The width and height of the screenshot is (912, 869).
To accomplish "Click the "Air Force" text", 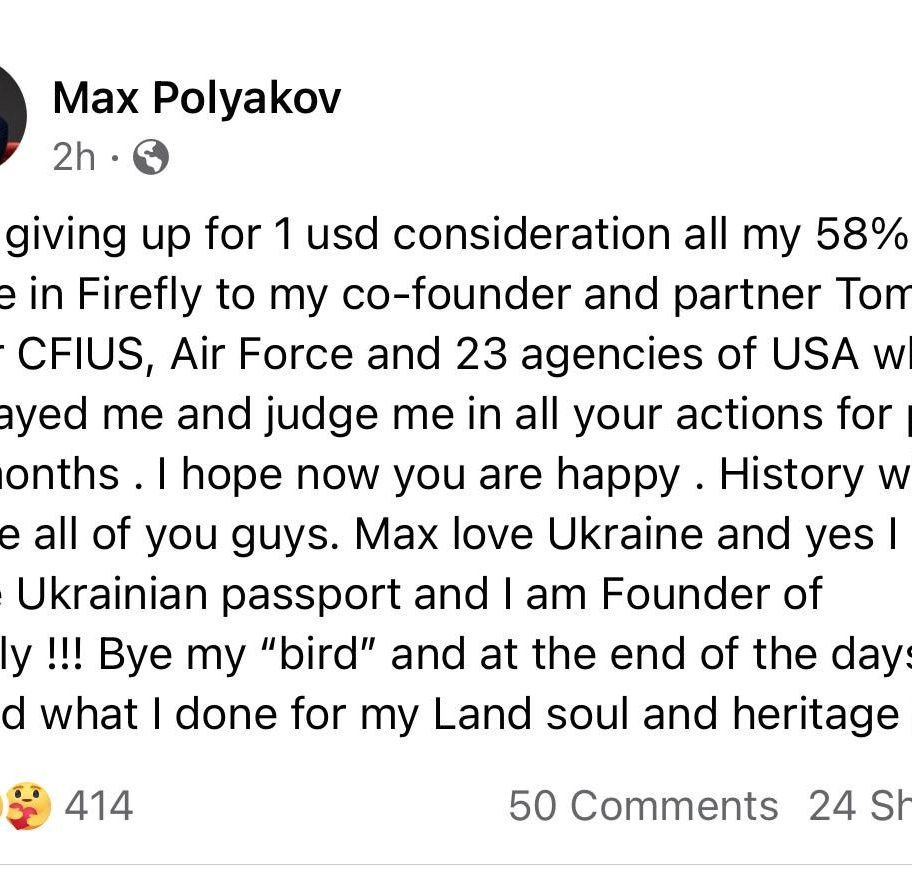I will click(x=262, y=354).
